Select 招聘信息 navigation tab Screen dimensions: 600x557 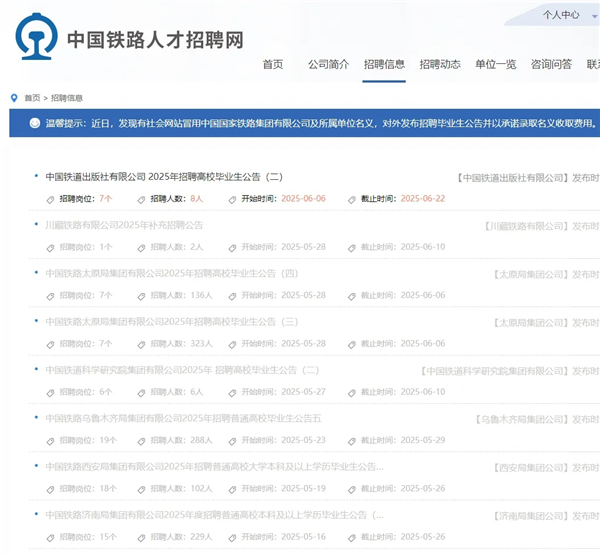pos(384,64)
